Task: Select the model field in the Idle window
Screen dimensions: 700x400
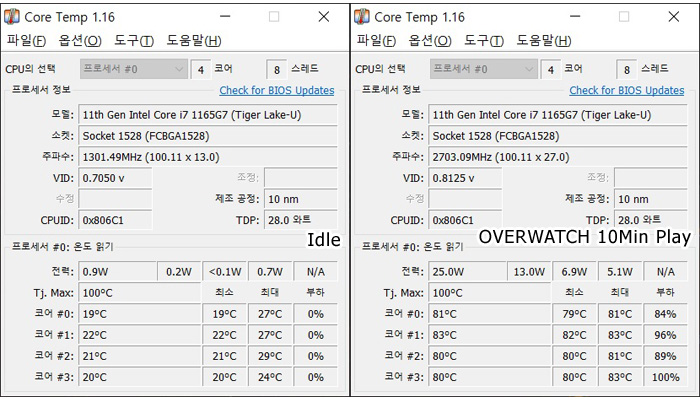Action: 208,115
